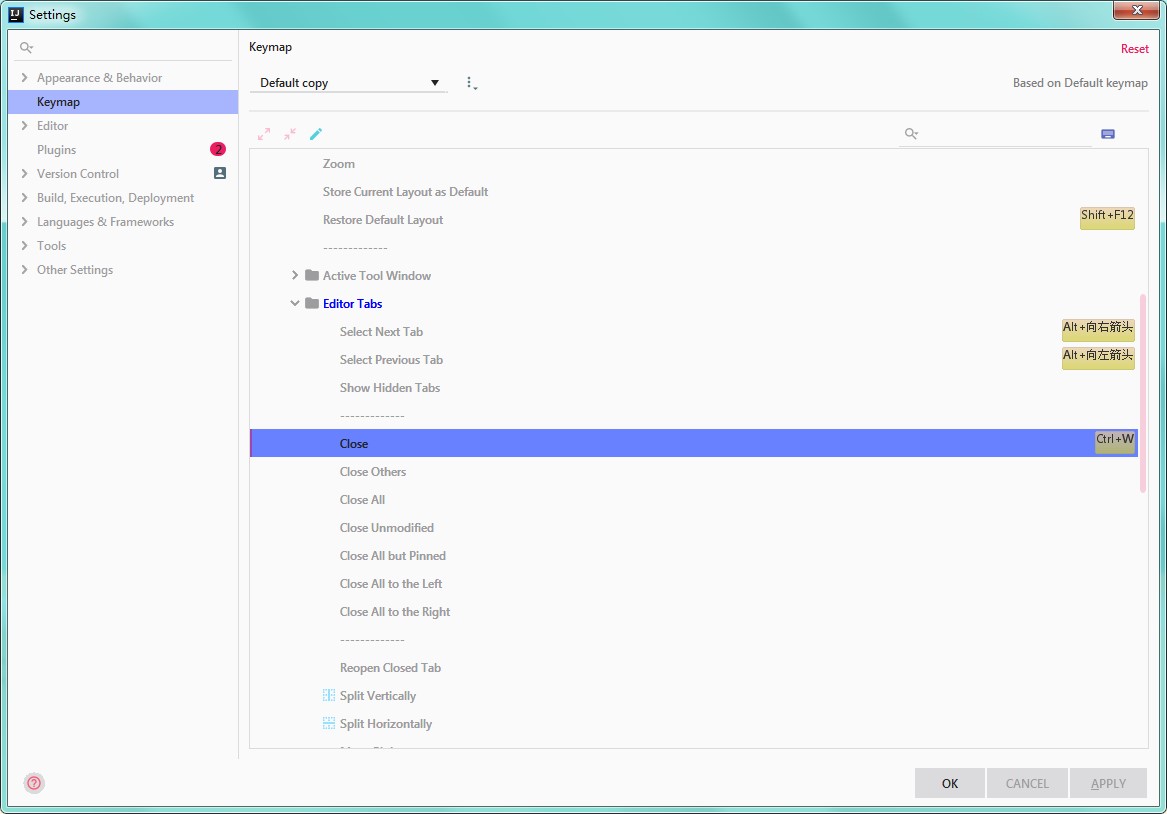Select the Split Horizontally action text
This screenshot has height=814, width=1167.
[386, 724]
